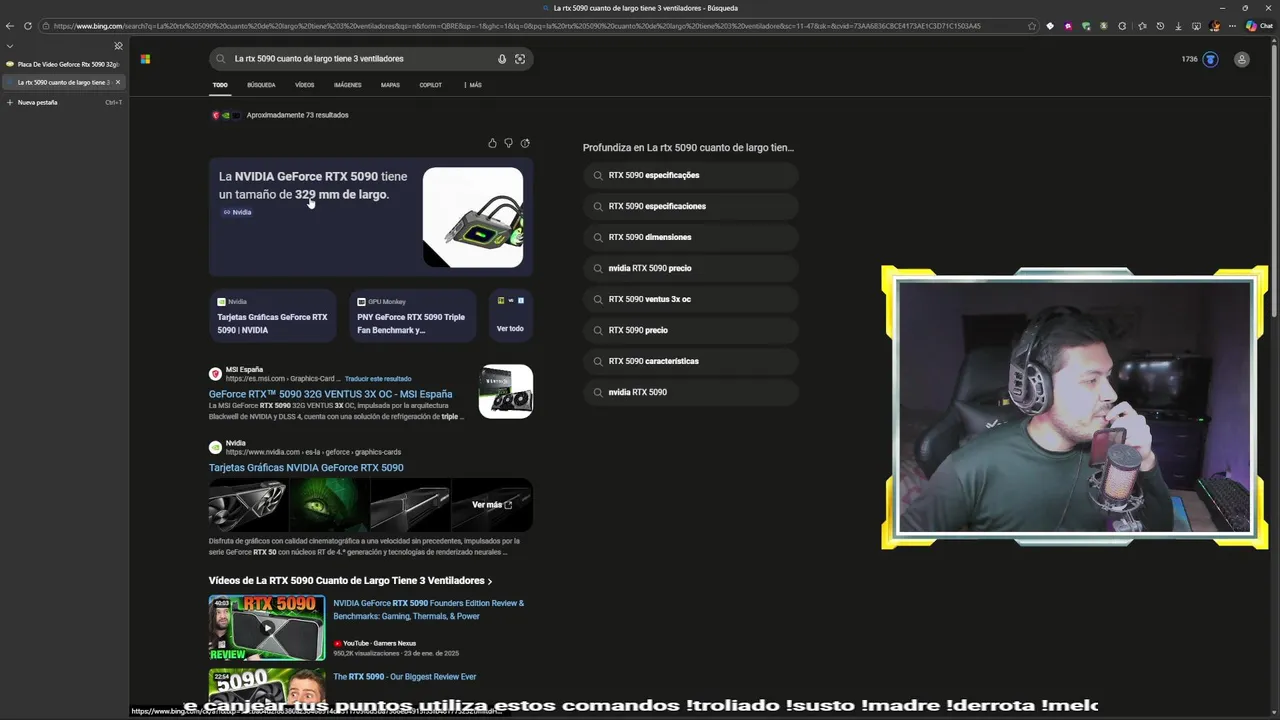Open The RTX 5090 - Our Biggest Review Ever
Viewport: 1280px width, 720px height.
tap(404, 677)
